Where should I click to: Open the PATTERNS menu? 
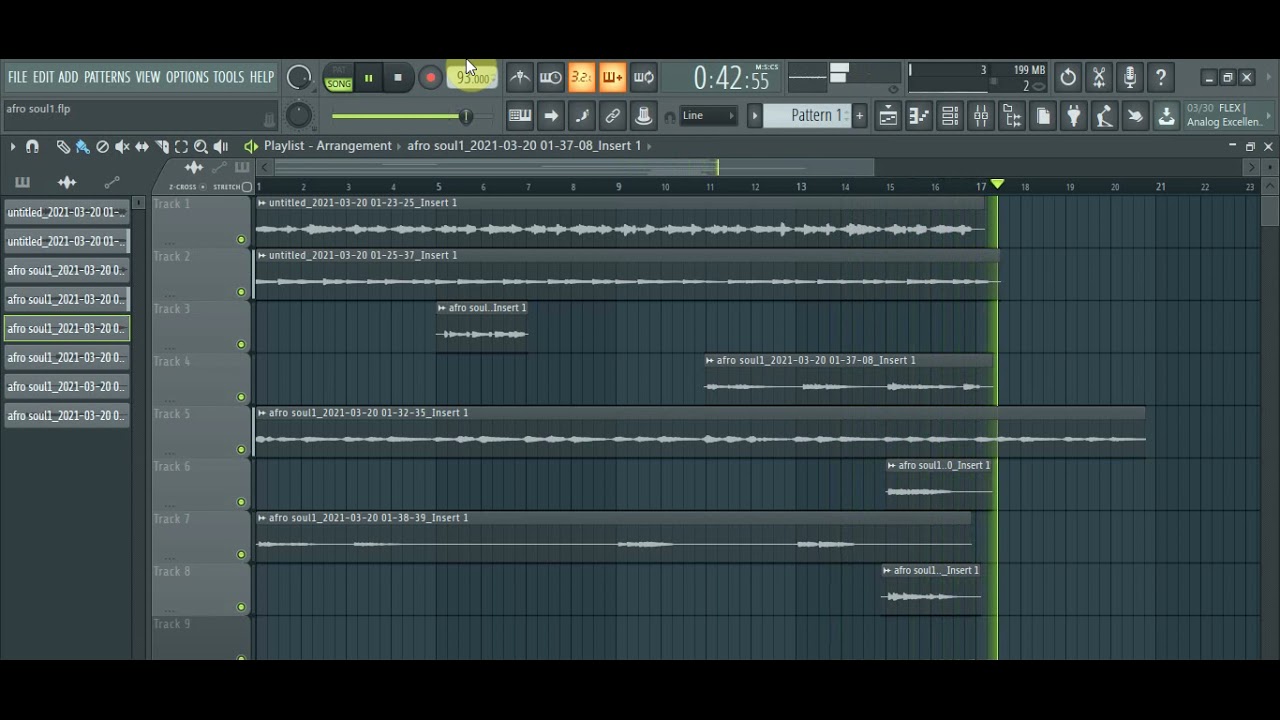[107, 77]
